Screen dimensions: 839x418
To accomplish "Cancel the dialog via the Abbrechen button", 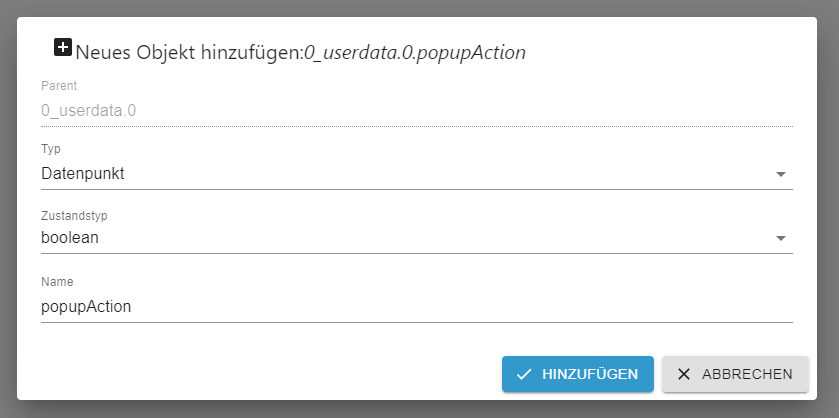I will tap(734, 374).
